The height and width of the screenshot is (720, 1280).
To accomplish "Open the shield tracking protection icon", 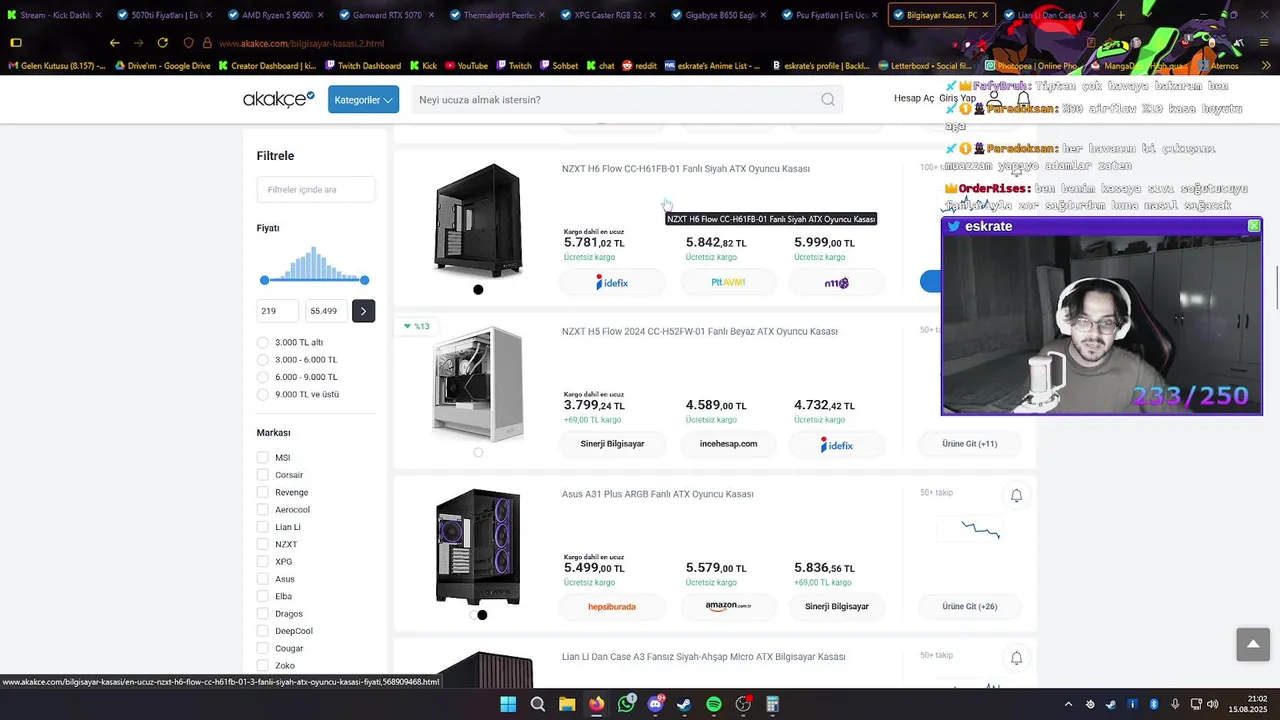I will (x=188, y=43).
